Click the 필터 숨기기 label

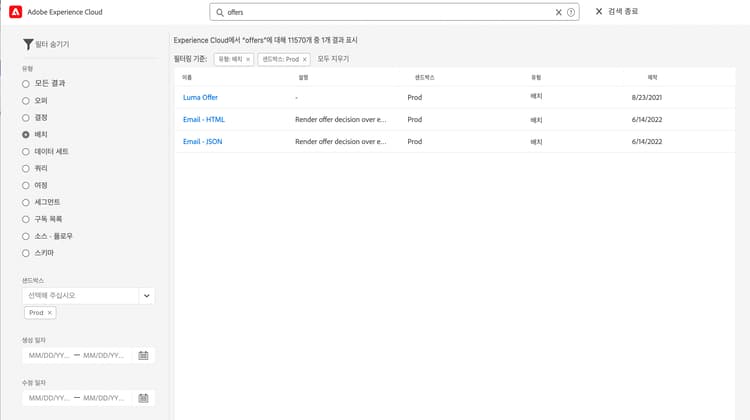tap(52, 44)
